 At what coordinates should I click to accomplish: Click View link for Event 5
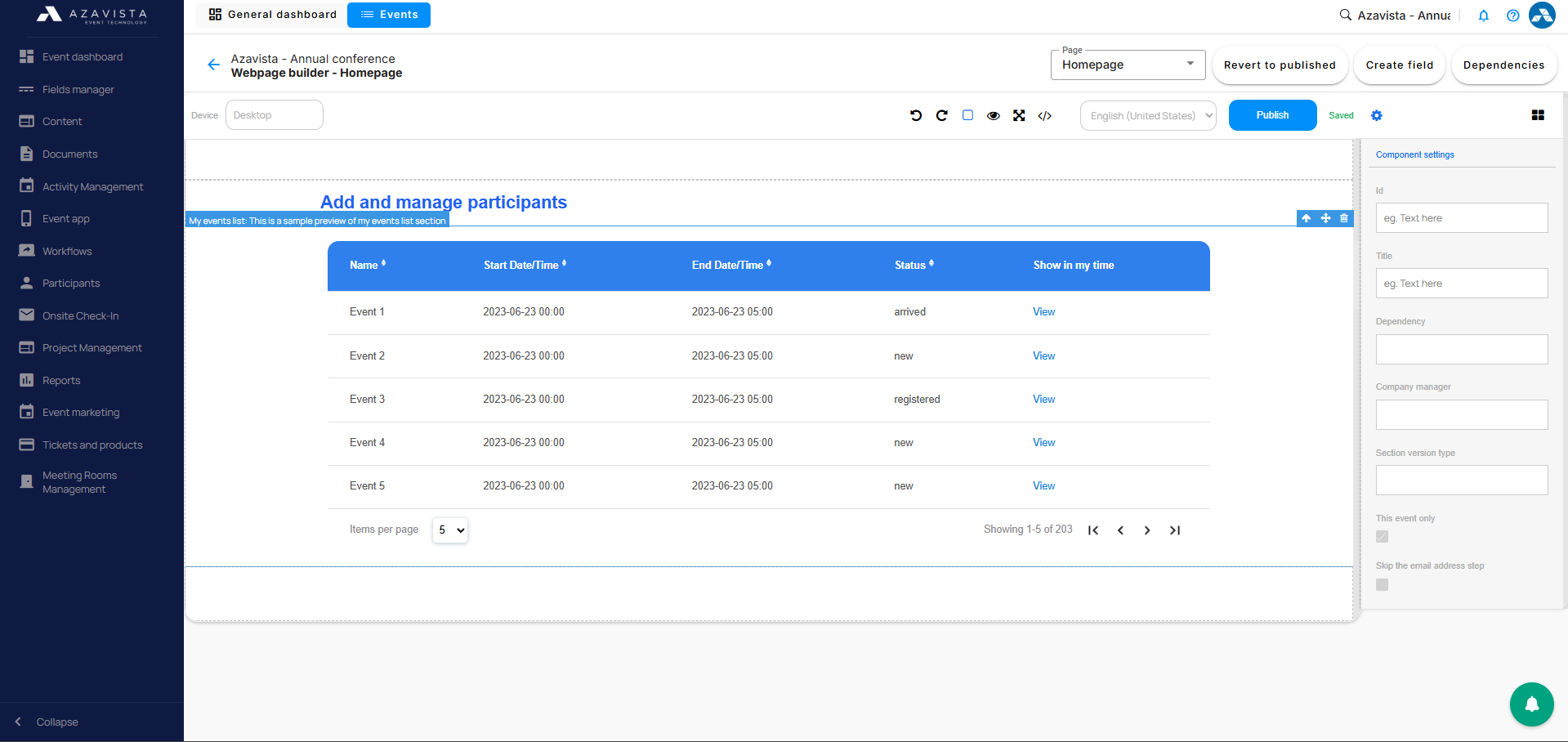pyautogui.click(x=1043, y=486)
